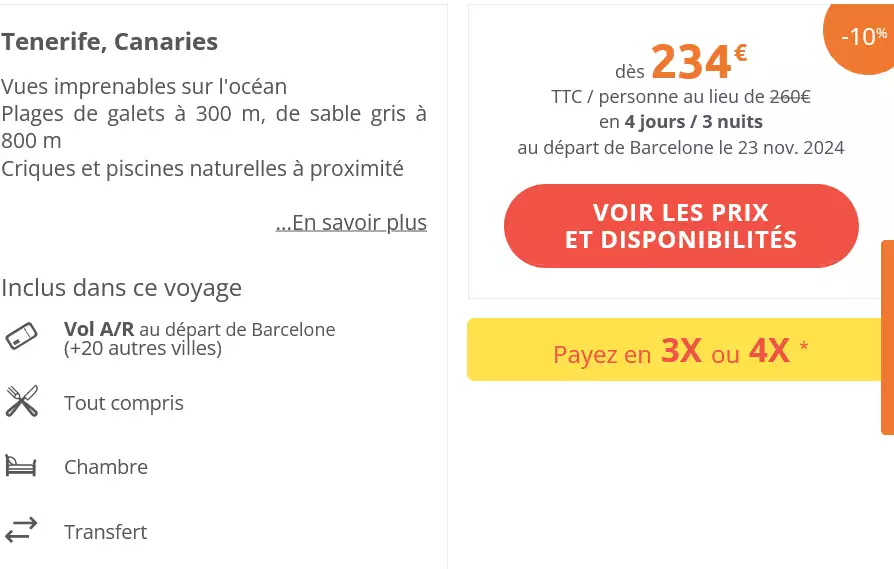Click the Inclus dans ce voyage heading

pyautogui.click(x=122, y=288)
